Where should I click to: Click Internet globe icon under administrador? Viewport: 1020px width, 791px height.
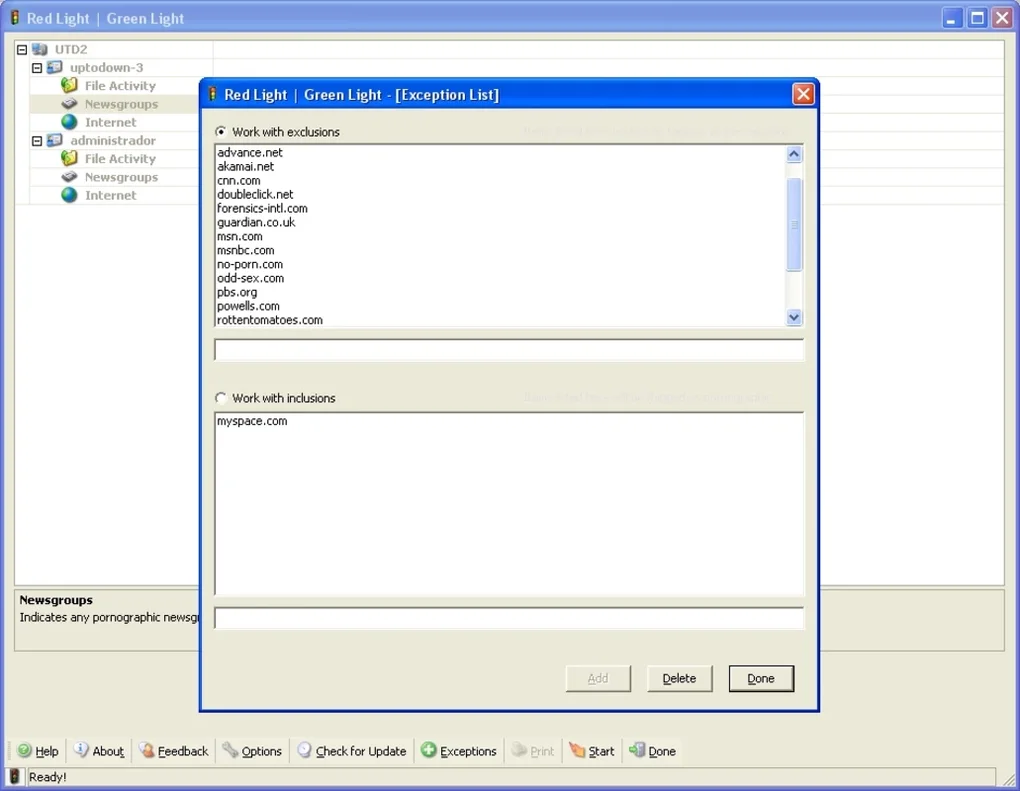(69, 195)
